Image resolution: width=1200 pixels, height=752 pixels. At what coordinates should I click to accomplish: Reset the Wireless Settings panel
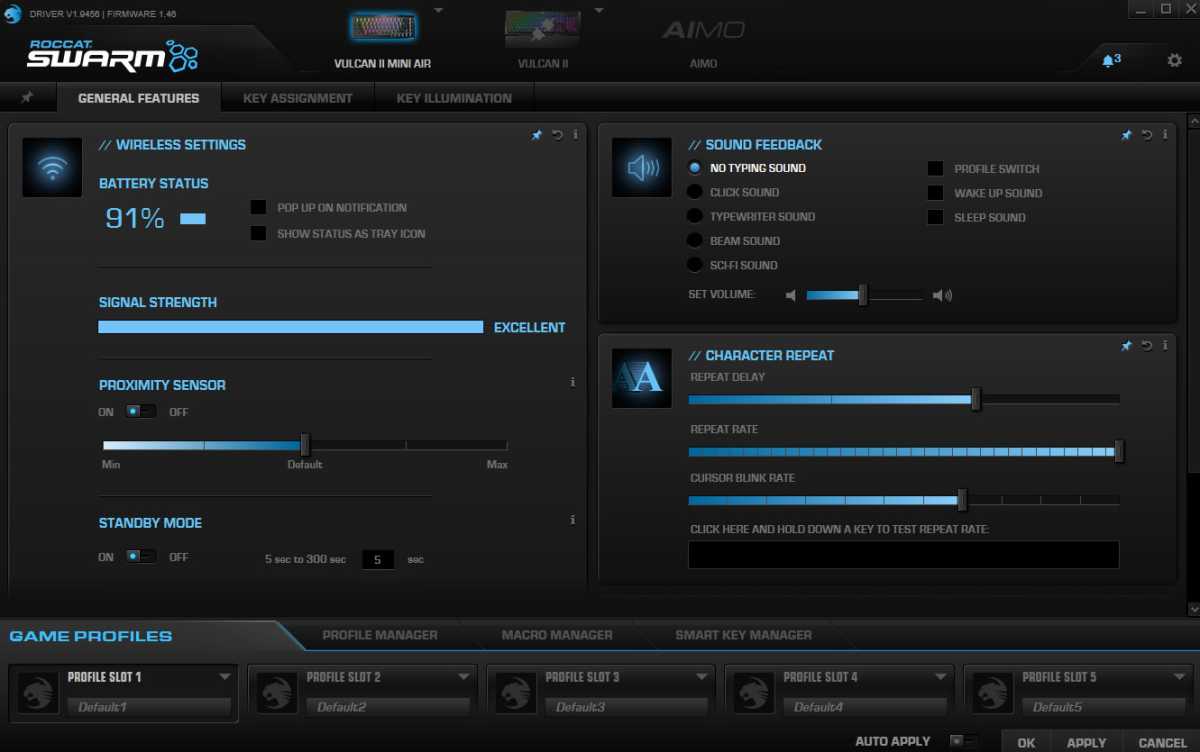coord(557,135)
